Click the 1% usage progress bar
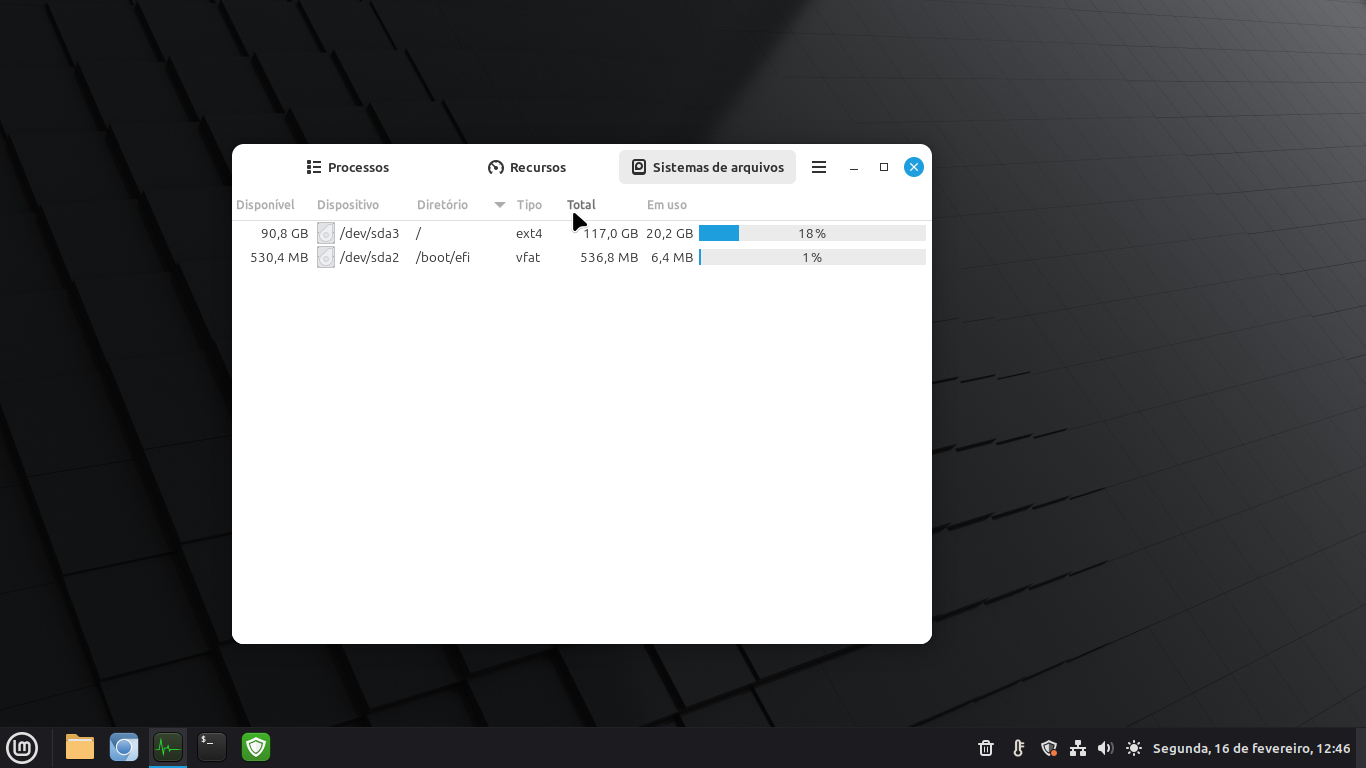Image resolution: width=1366 pixels, height=768 pixels. [x=812, y=257]
